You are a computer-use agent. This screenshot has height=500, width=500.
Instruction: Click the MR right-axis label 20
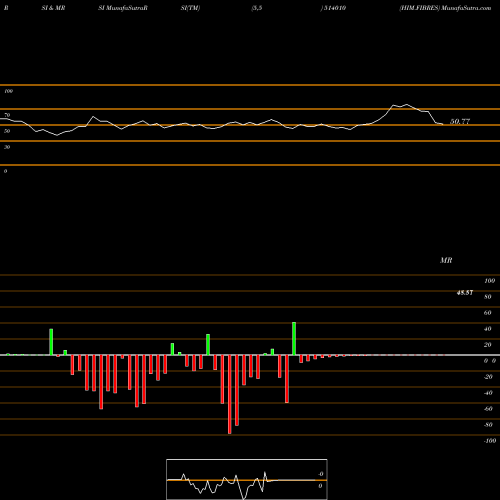(488, 345)
